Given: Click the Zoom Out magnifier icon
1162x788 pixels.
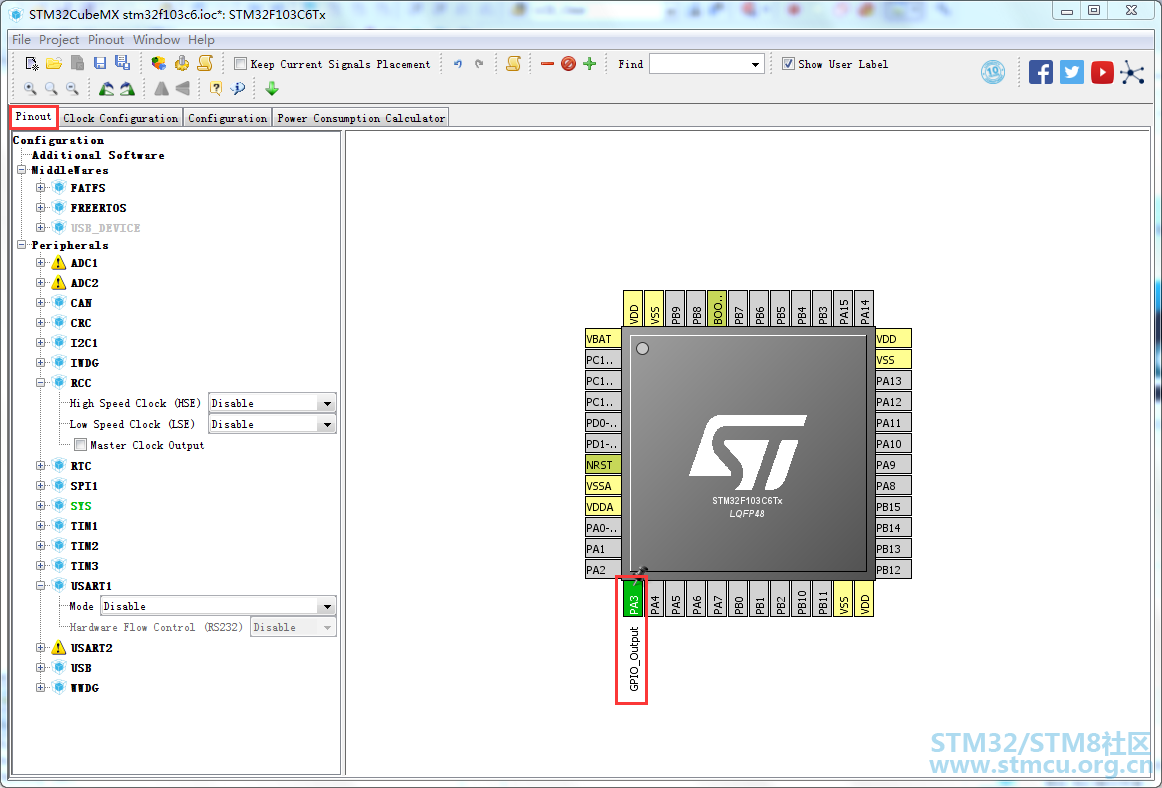Looking at the screenshot, I should point(72,88).
